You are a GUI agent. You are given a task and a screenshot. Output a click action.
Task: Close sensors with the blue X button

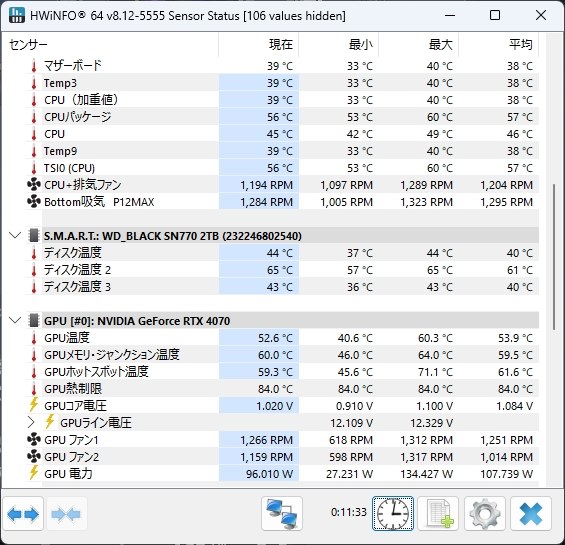[x=531, y=514]
